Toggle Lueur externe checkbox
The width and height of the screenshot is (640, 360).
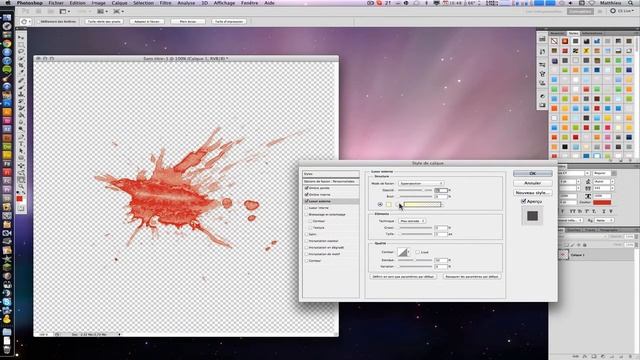click(x=307, y=201)
